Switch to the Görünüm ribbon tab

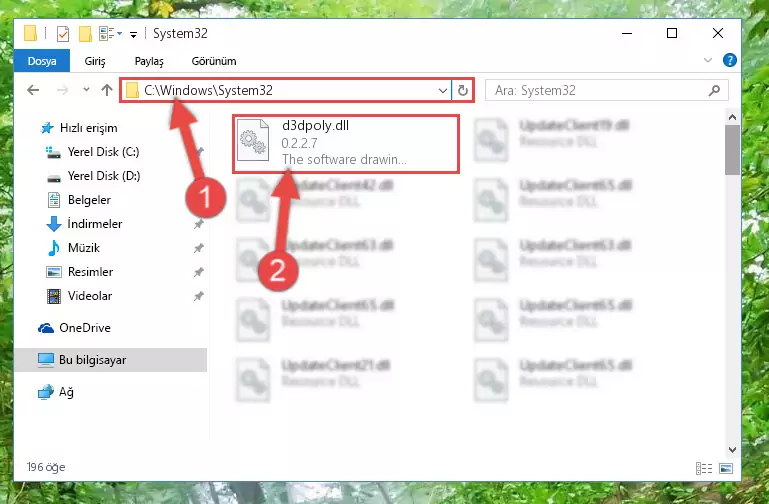coord(214,61)
